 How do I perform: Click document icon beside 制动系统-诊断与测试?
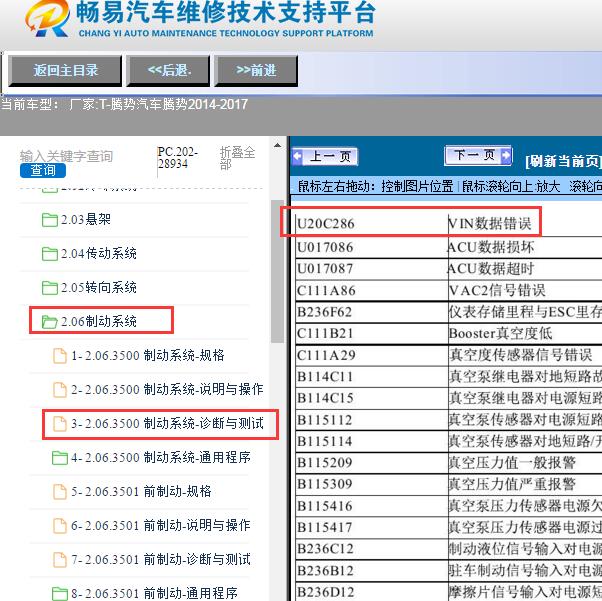click(x=60, y=423)
